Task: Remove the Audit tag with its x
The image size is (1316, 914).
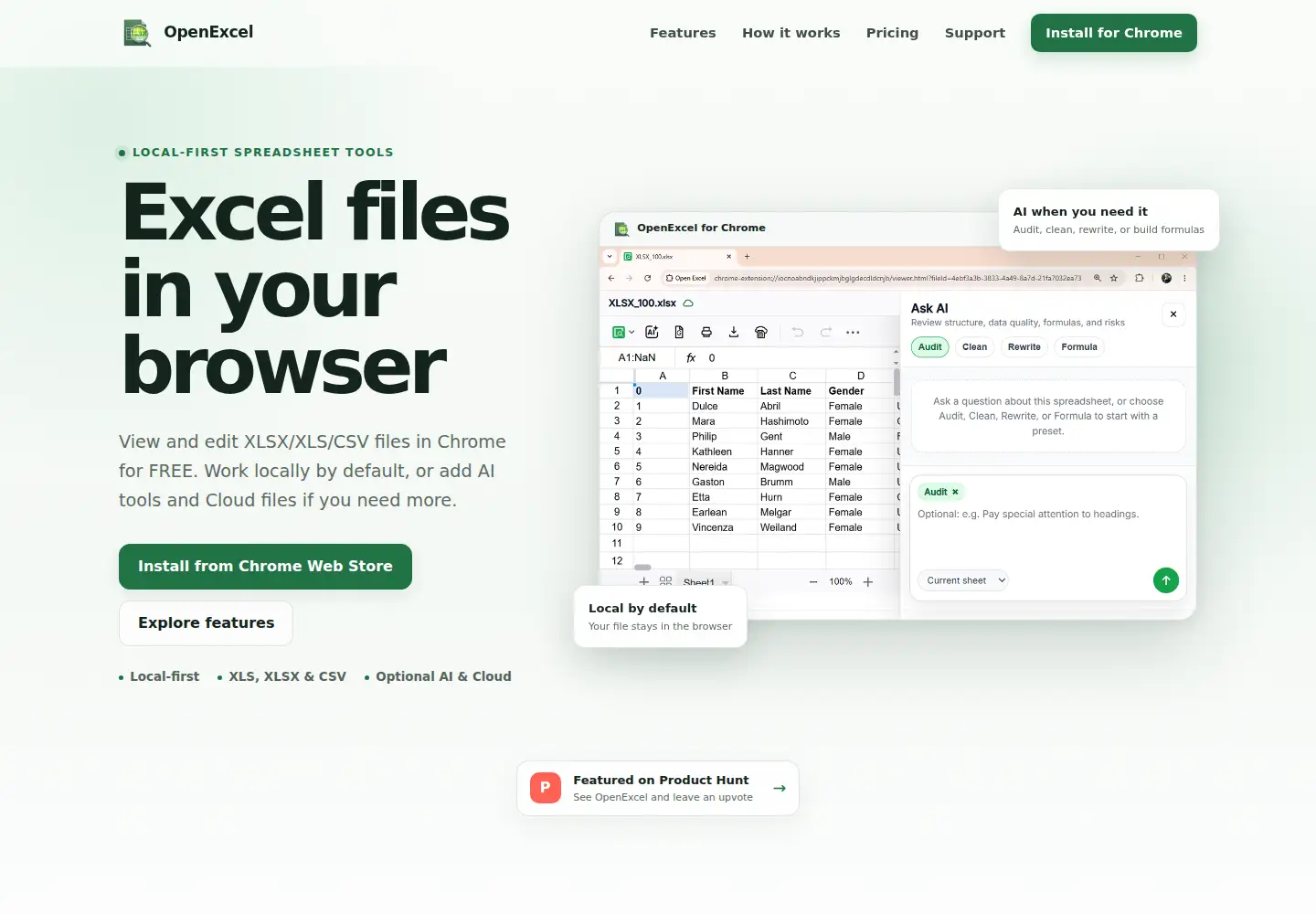Action: pyautogui.click(x=955, y=492)
